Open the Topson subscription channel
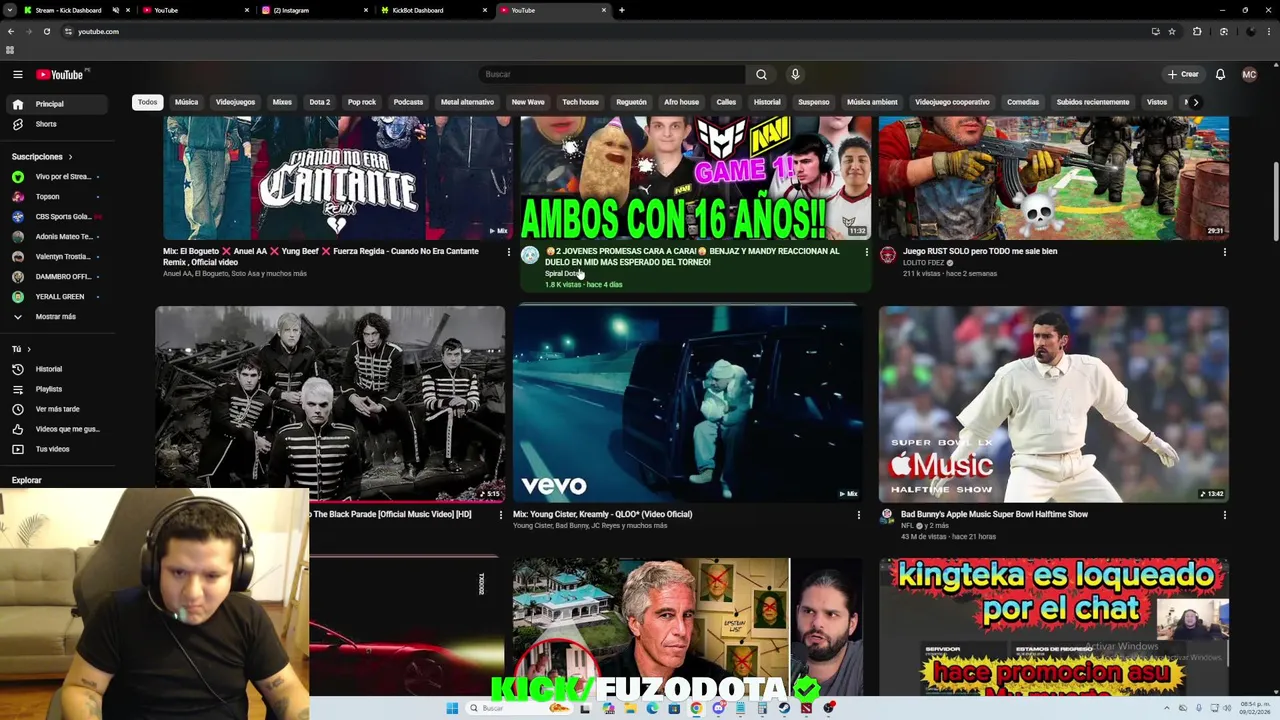 pyautogui.click(x=57, y=197)
